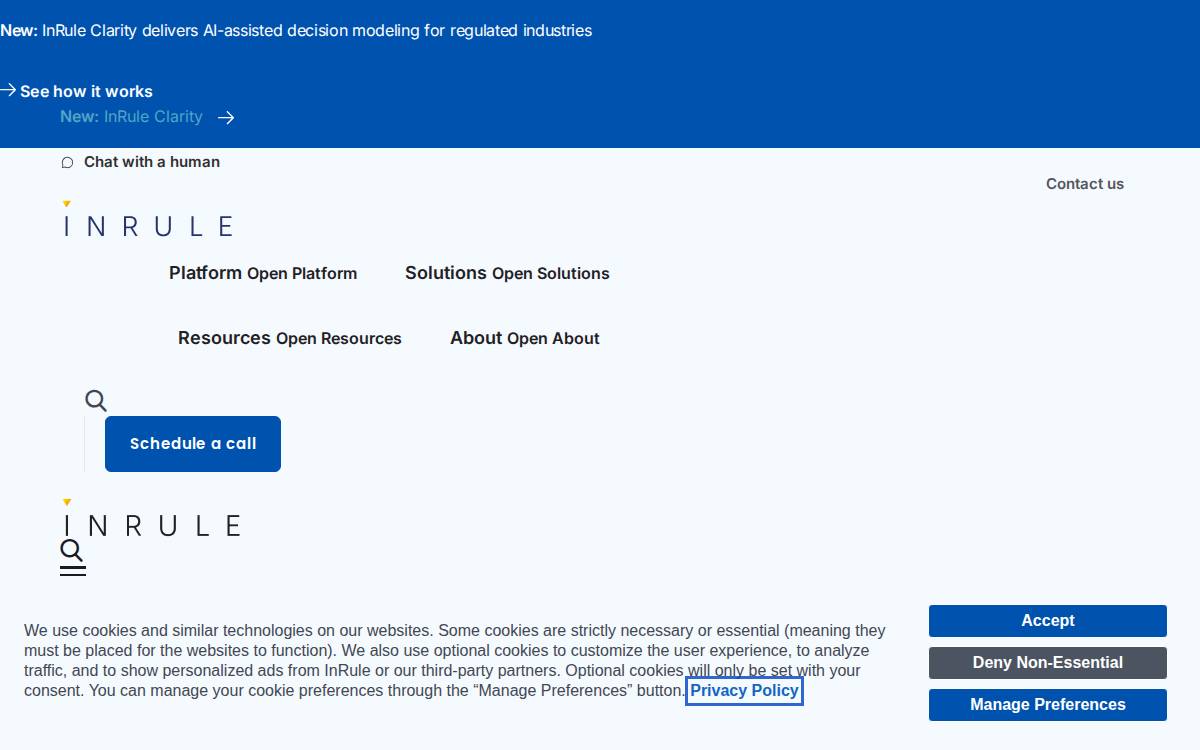Expand 'Open Platform' submenu
1200x750 pixels.
click(302, 274)
